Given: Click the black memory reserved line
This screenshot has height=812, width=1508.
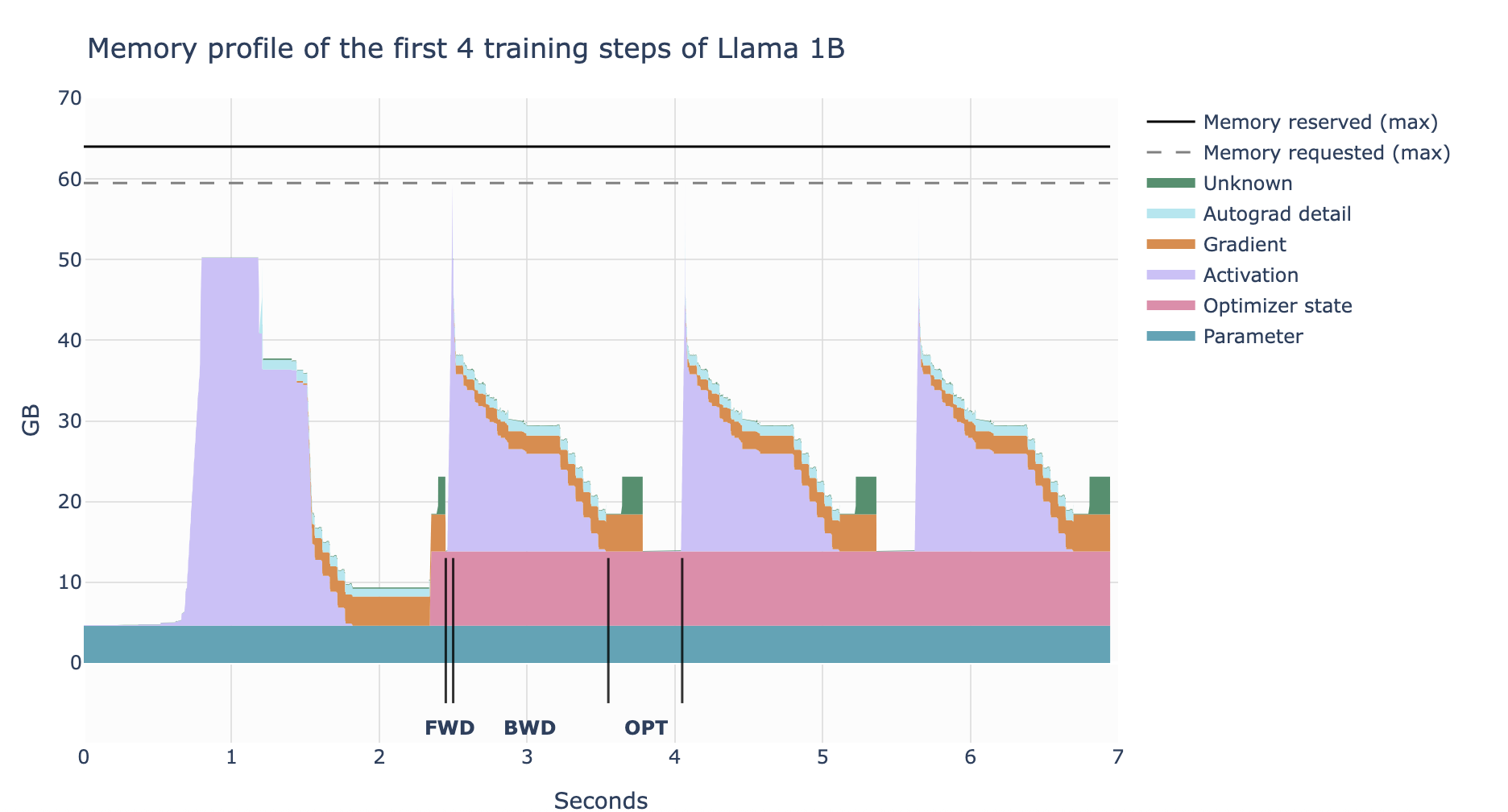Looking at the screenshot, I should (x=597, y=147).
